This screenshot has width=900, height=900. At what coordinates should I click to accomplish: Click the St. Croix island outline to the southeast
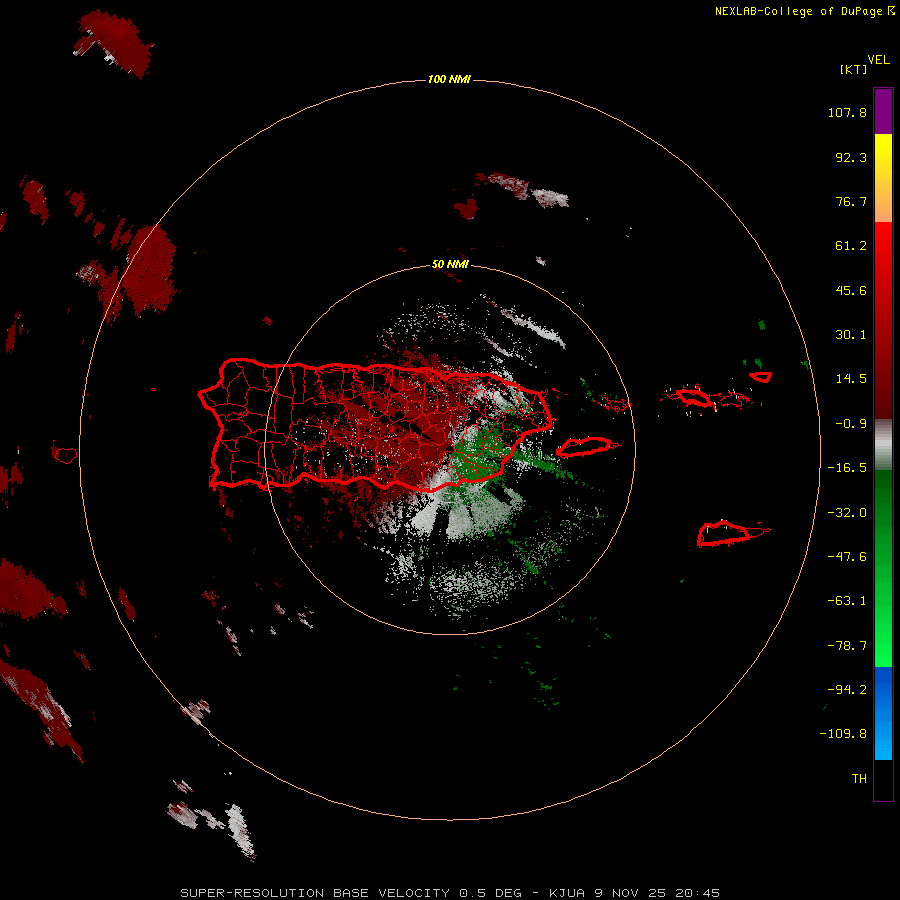click(724, 533)
